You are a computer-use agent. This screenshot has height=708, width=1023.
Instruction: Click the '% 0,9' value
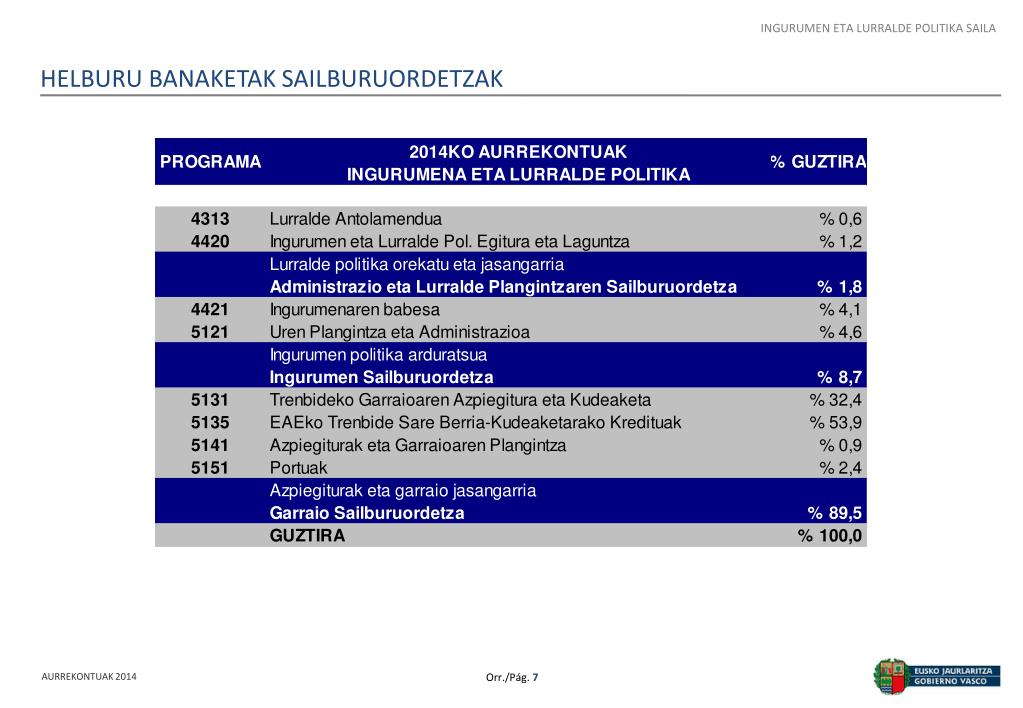point(840,446)
